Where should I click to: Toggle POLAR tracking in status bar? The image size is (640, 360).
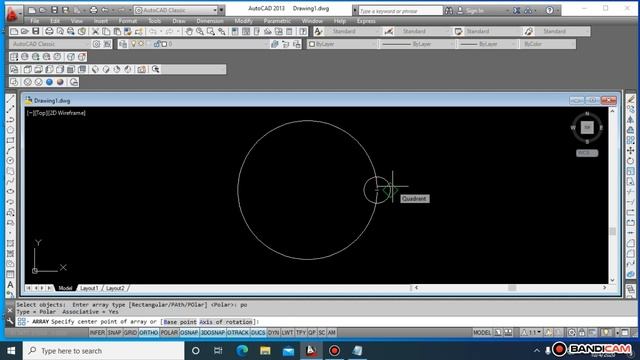(x=169, y=333)
